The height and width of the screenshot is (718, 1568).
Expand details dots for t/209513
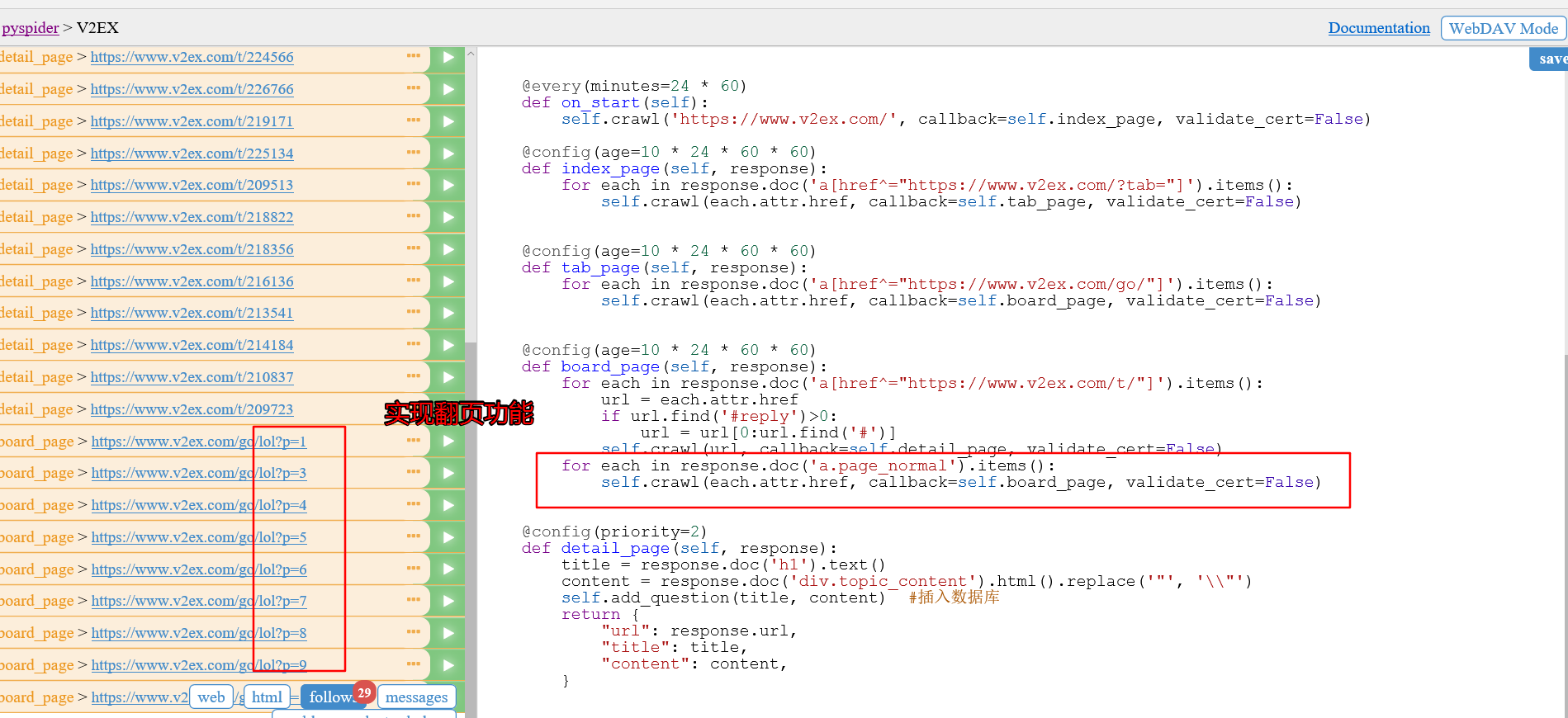(x=414, y=183)
